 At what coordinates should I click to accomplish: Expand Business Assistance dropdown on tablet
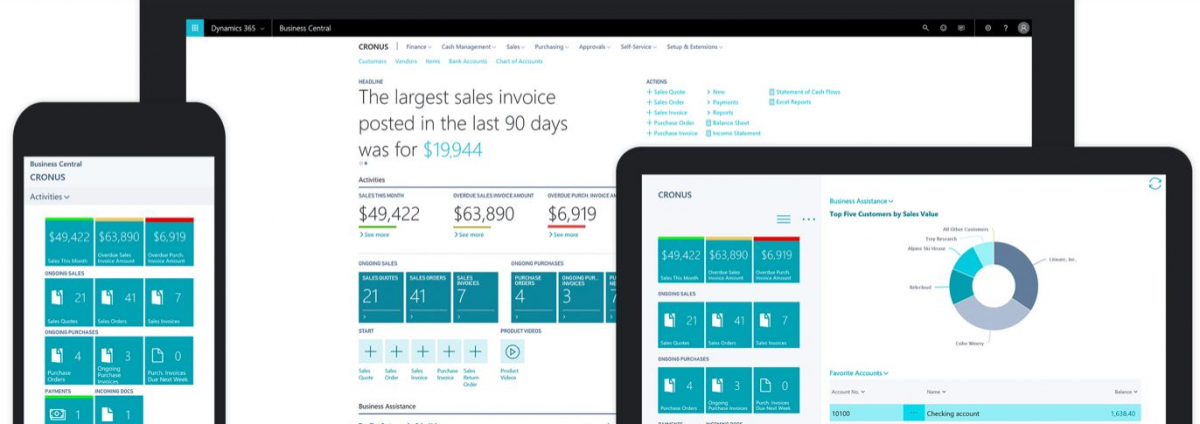861,201
